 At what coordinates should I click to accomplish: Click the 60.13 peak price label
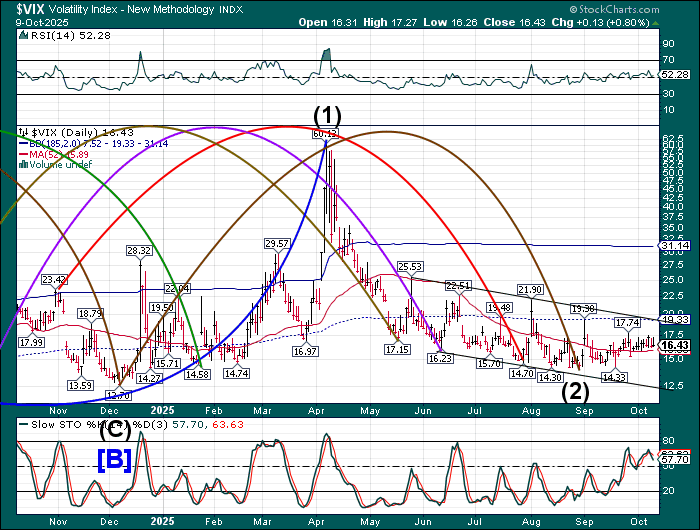pyautogui.click(x=324, y=133)
